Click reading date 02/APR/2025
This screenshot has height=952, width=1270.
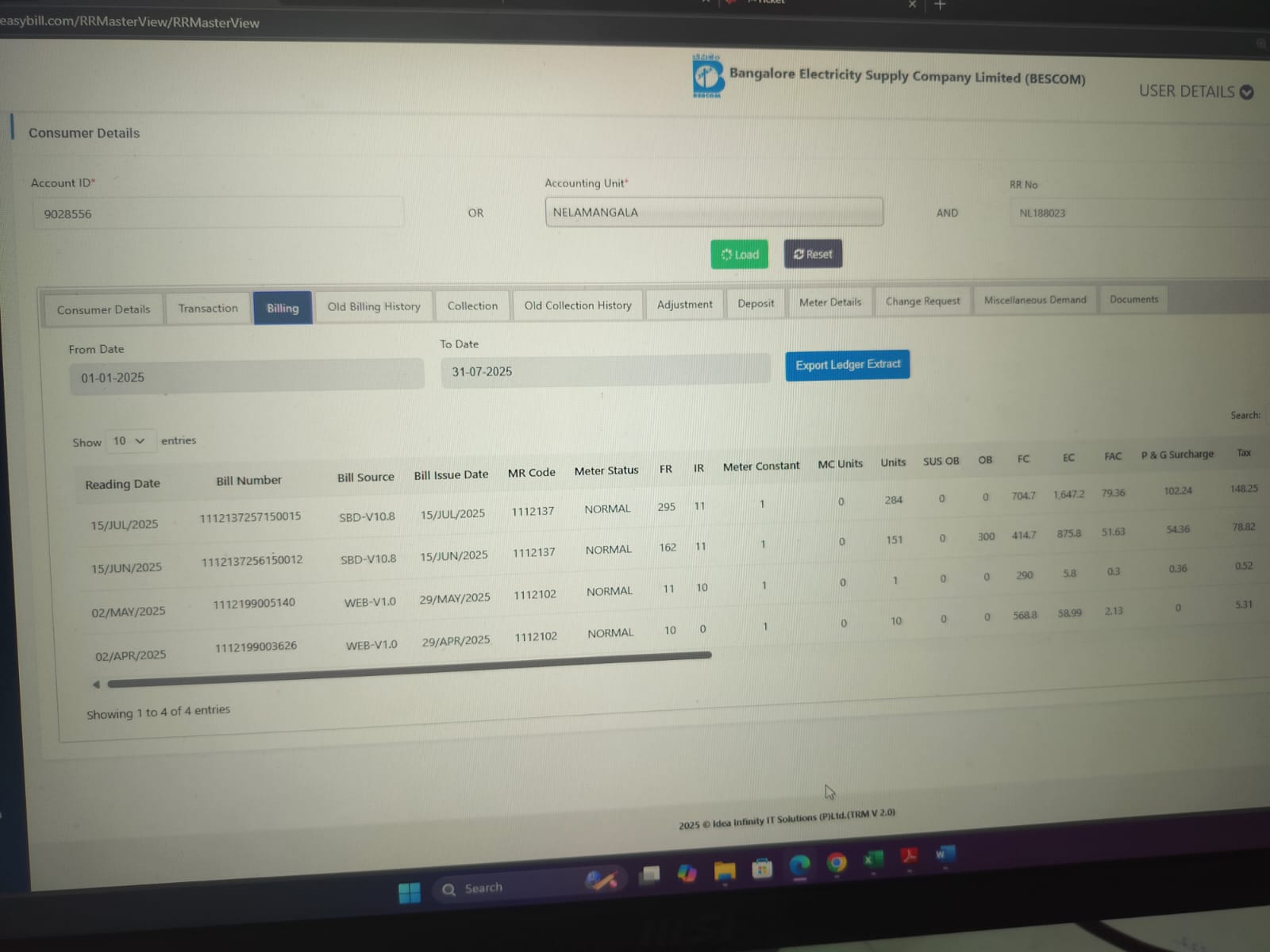tap(131, 656)
